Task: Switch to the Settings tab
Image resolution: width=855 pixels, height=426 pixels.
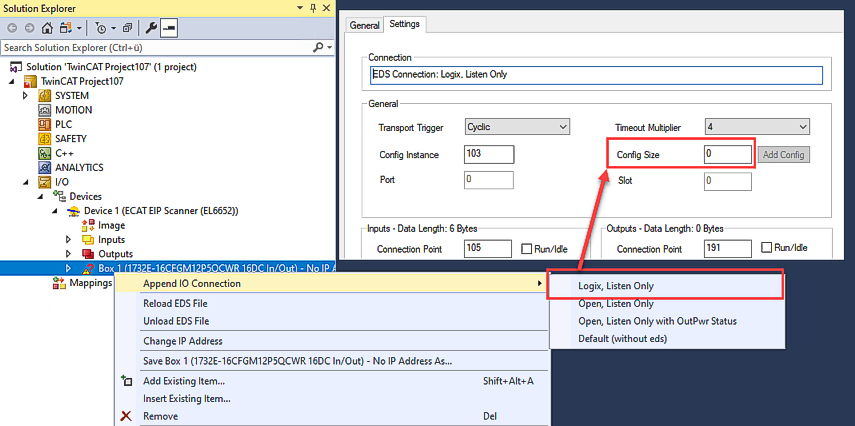Action: point(405,25)
